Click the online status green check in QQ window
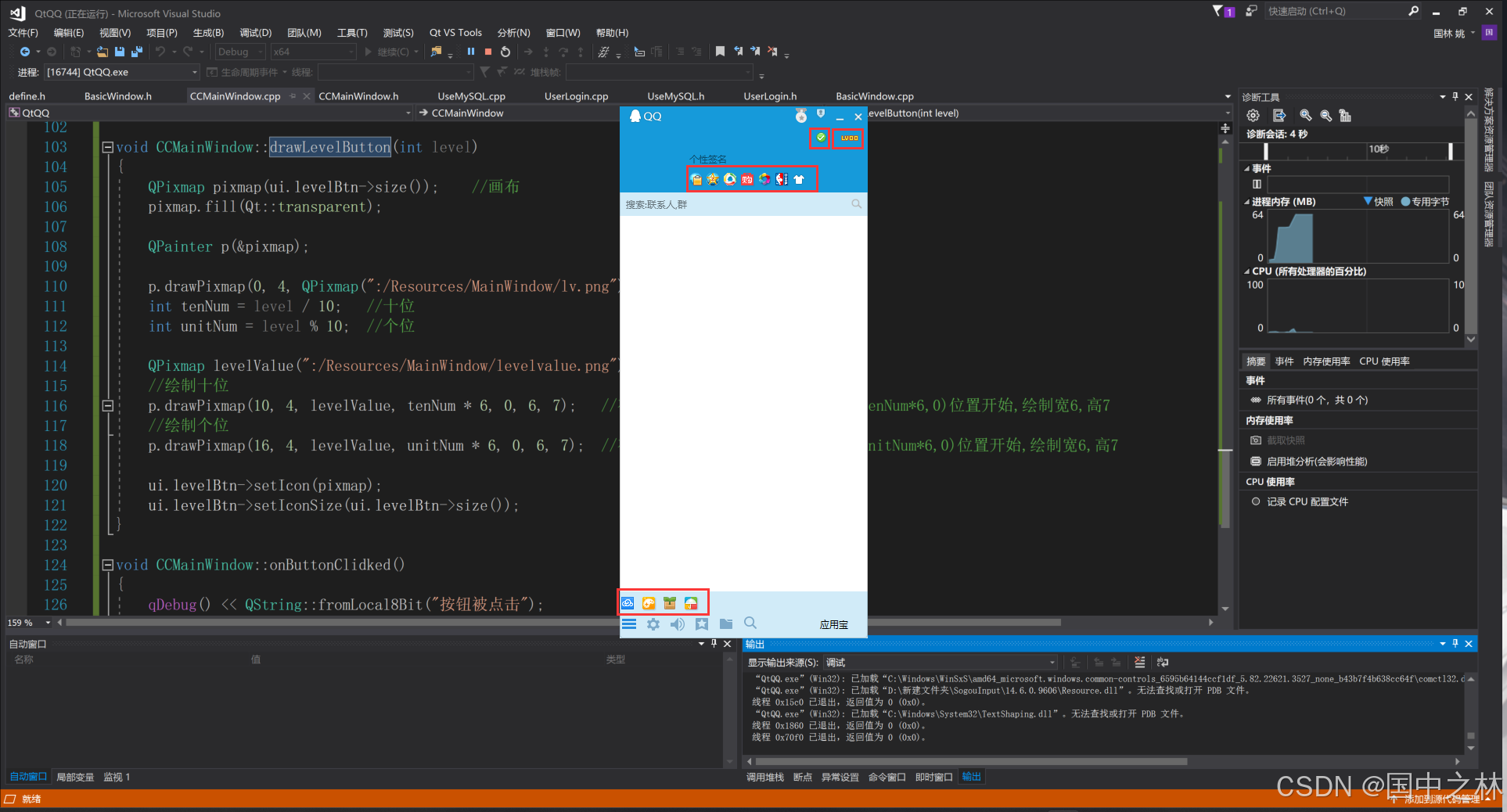 point(820,138)
